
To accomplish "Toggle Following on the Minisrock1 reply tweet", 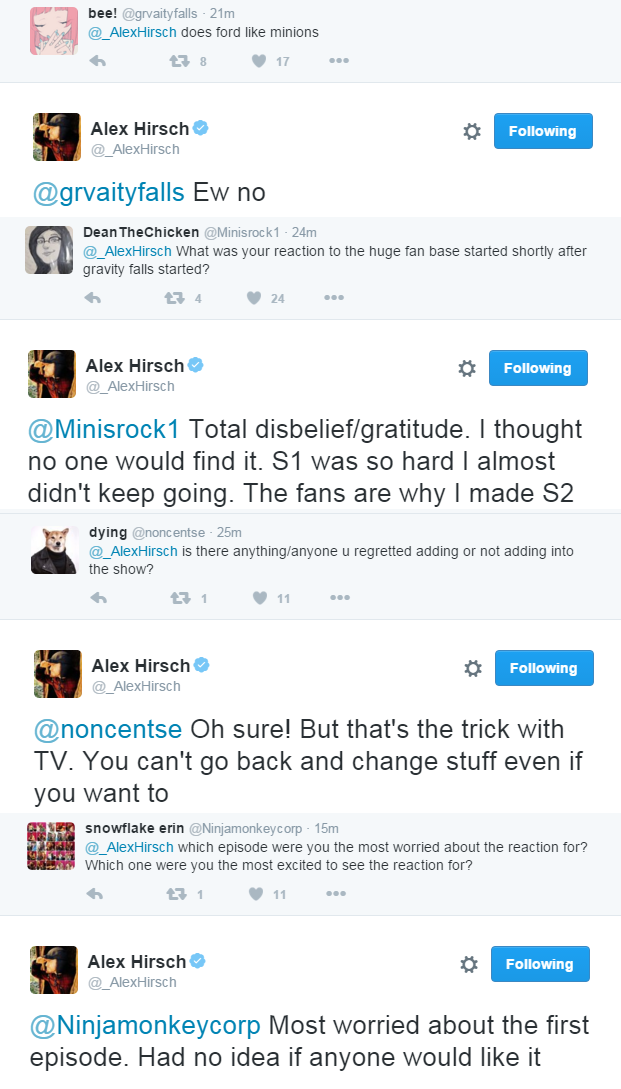I will (537, 368).
